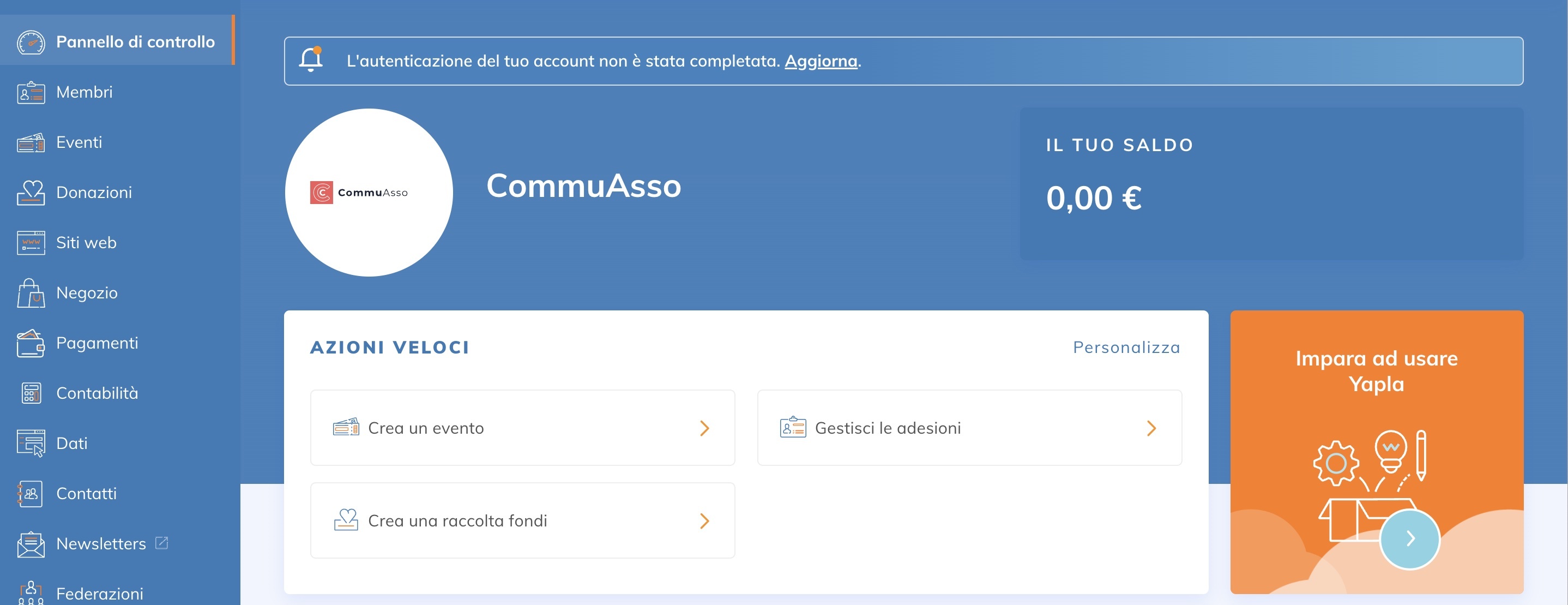Open Donazioni via the heart icon
The height and width of the screenshot is (605, 1568).
(30, 192)
